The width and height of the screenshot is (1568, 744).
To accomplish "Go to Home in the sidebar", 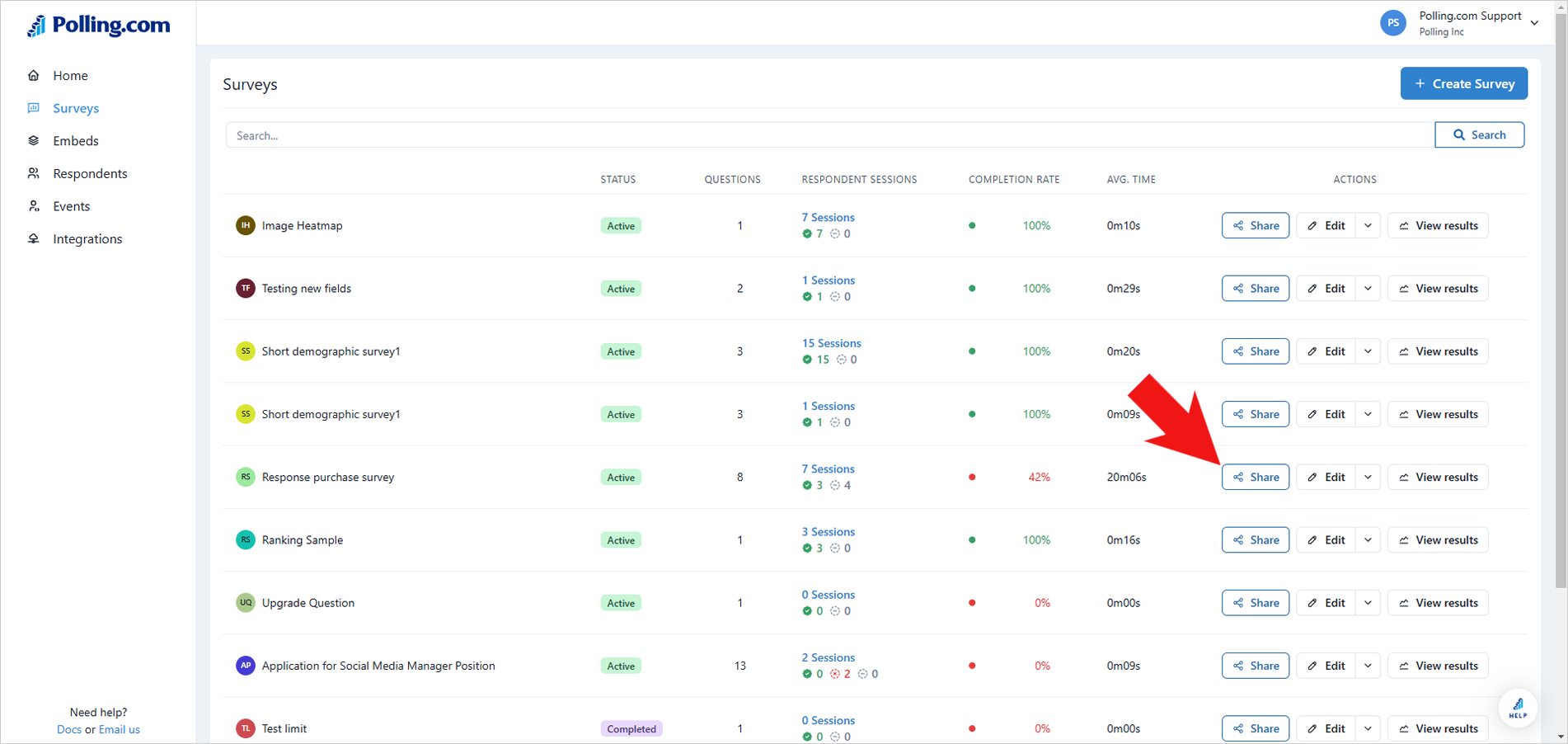I will click(70, 75).
